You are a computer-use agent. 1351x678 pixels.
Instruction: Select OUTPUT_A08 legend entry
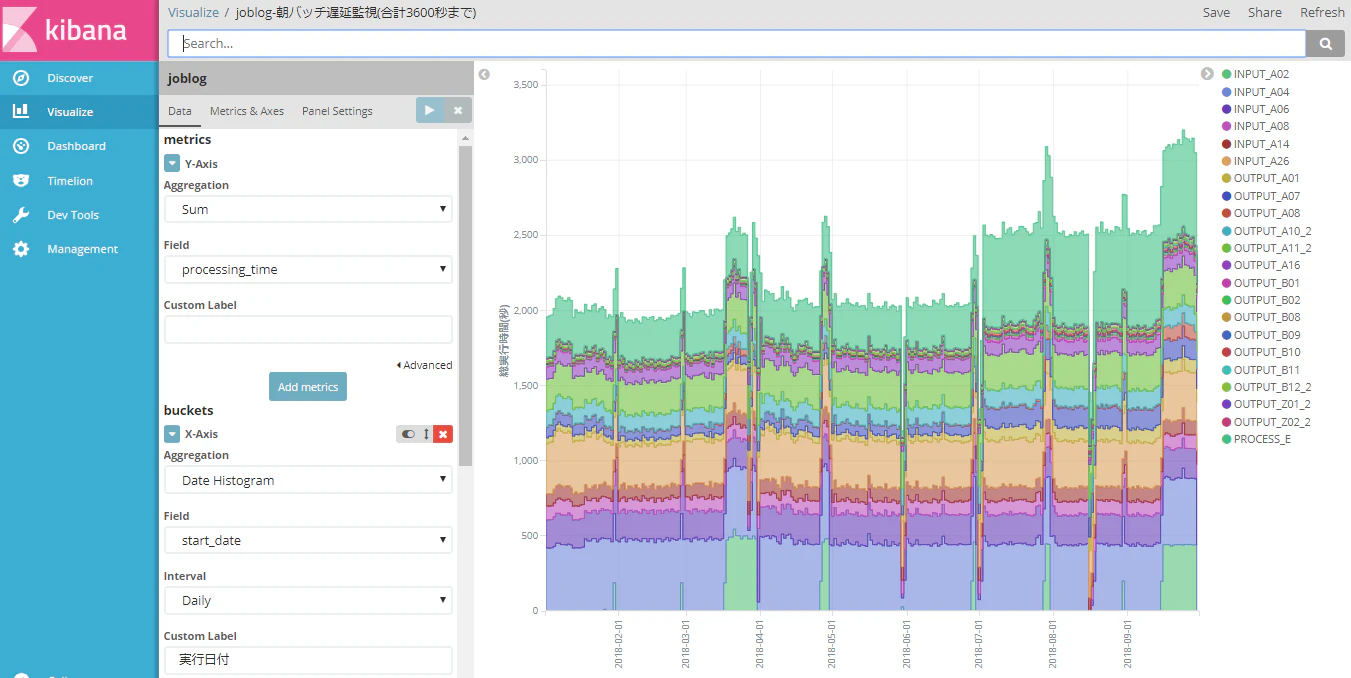click(1261, 213)
